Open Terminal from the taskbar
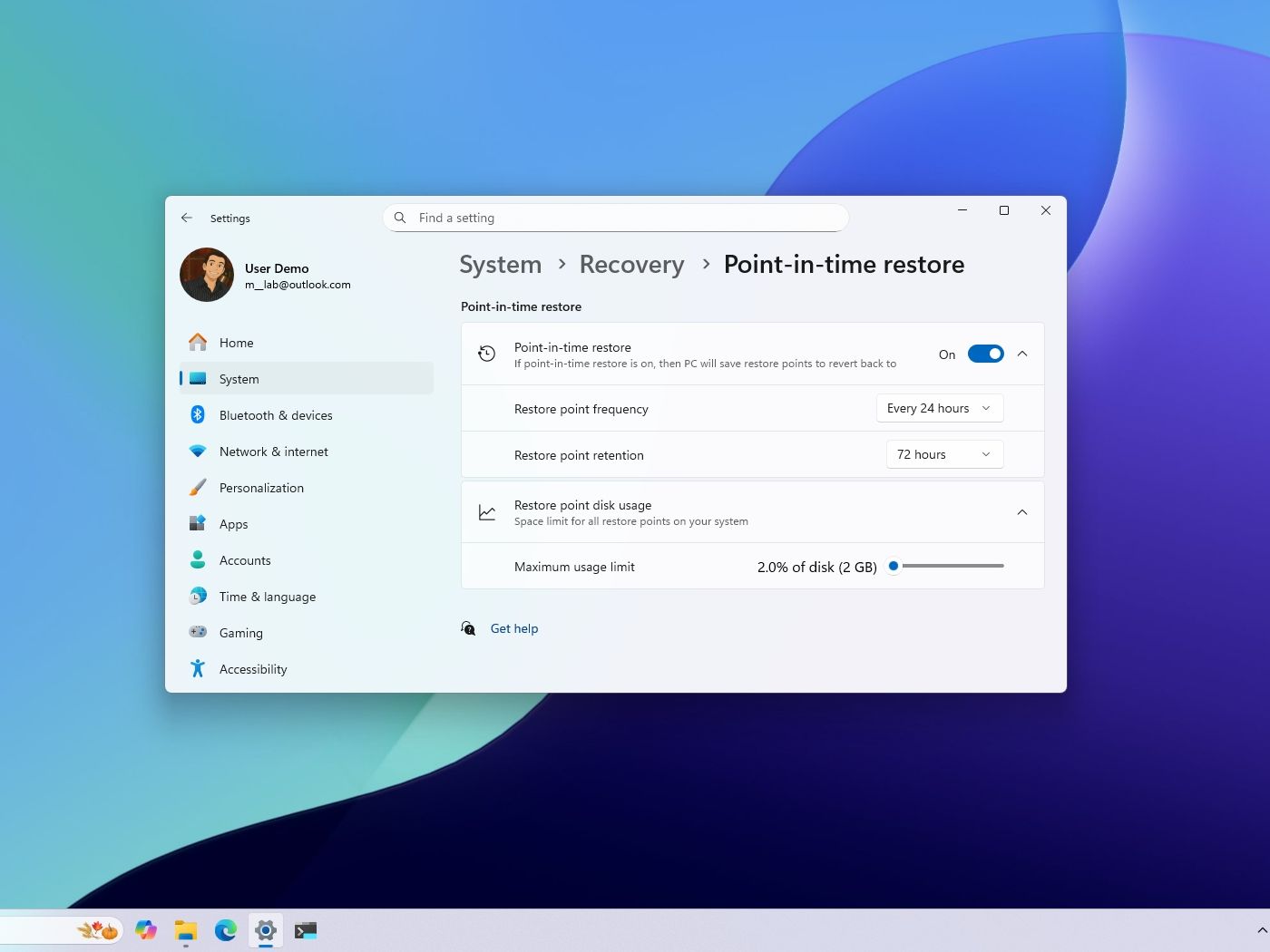1270x952 pixels. pyautogui.click(x=306, y=930)
